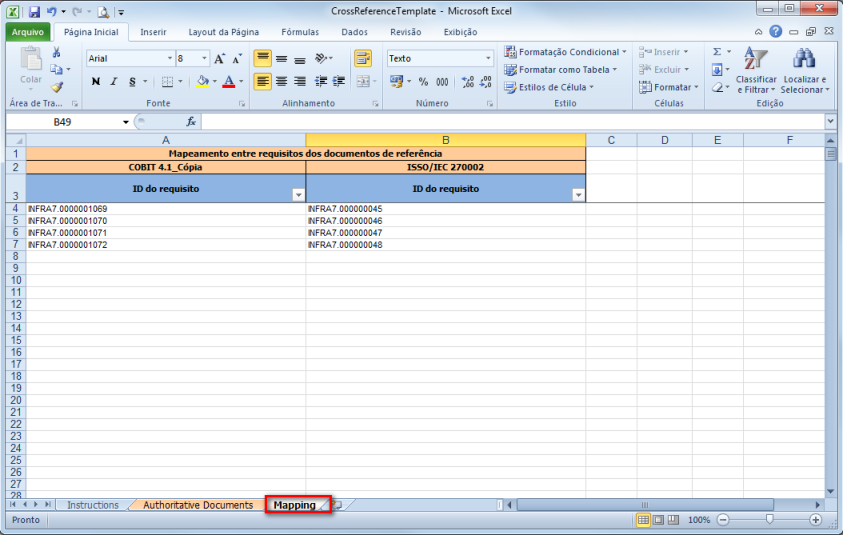Open the Authoritative Documents sheet tab
The width and height of the screenshot is (843, 535).
click(x=198, y=505)
